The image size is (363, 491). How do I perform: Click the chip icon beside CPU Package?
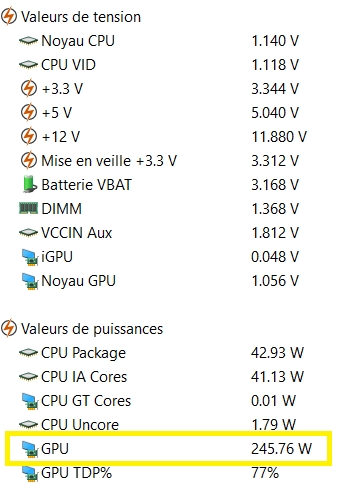28,353
